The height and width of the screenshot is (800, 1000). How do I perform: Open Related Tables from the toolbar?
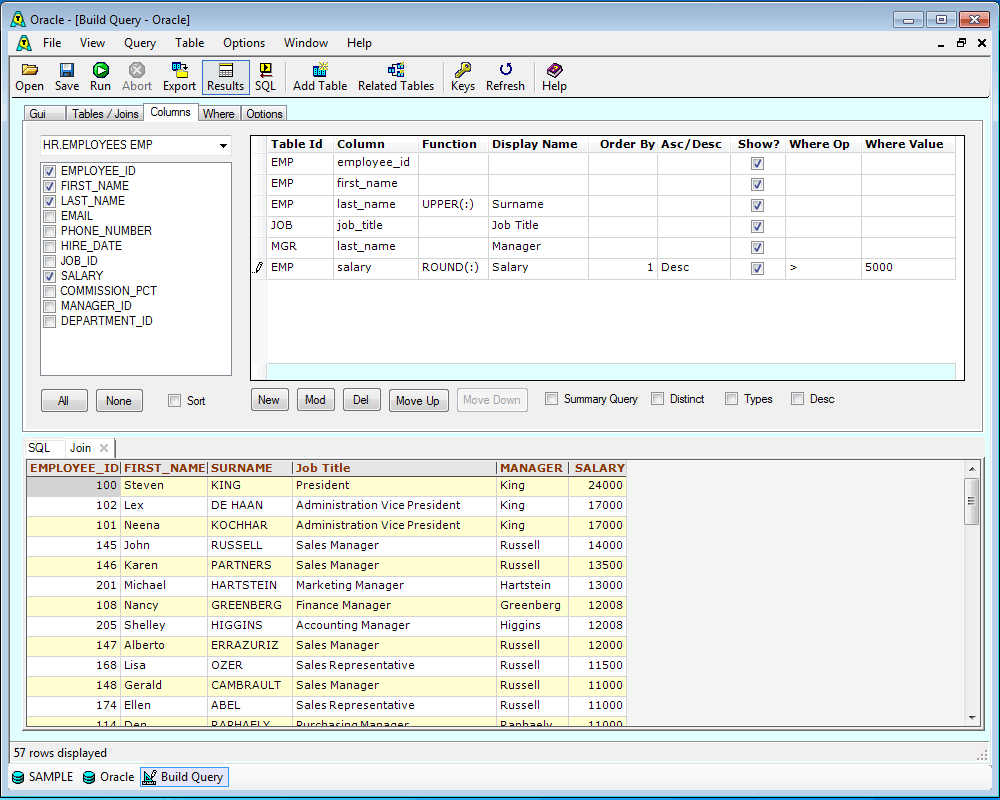coord(396,77)
